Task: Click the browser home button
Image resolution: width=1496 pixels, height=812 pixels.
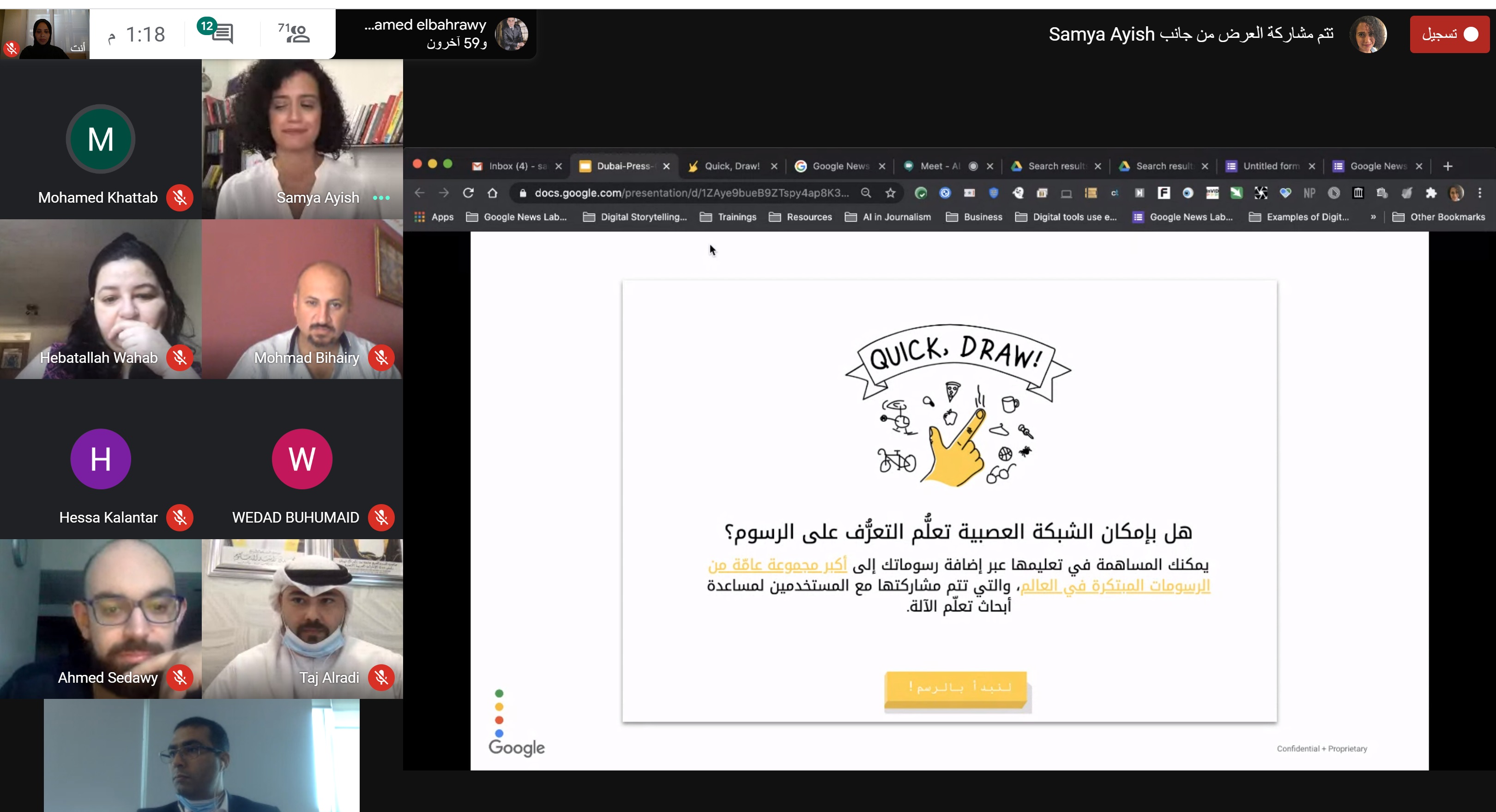Action: pyautogui.click(x=493, y=192)
